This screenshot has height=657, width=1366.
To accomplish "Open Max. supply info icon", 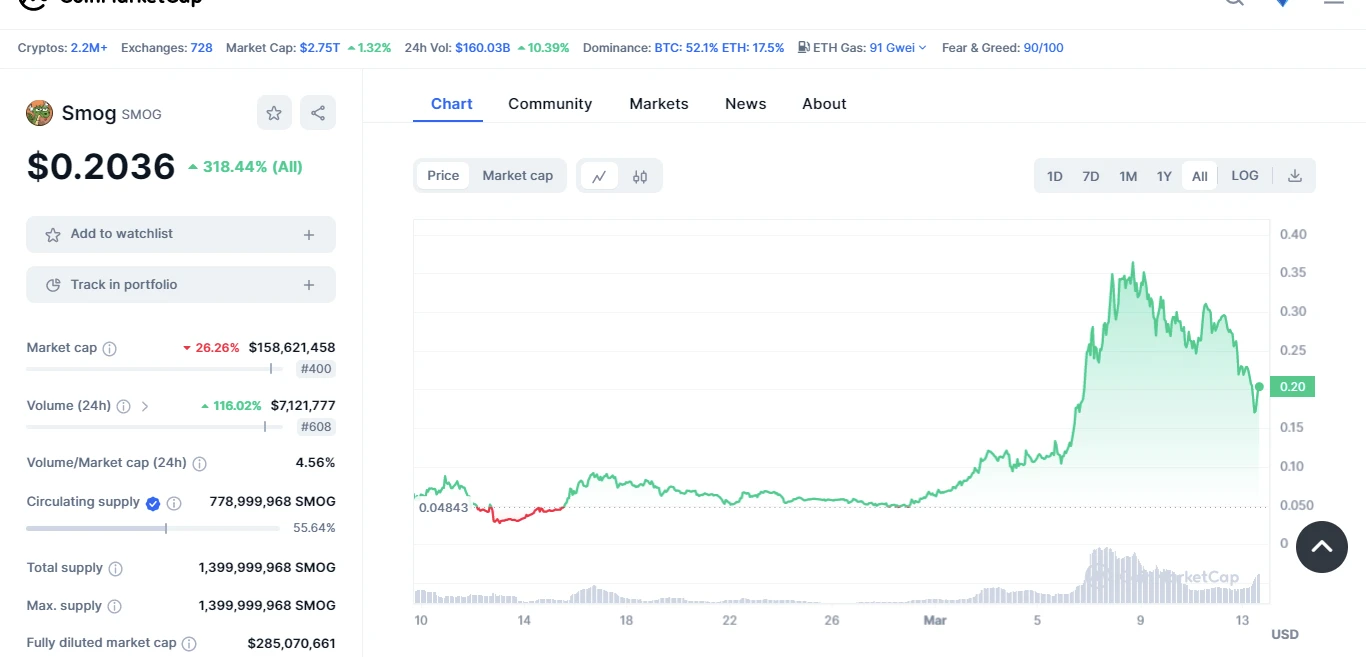I will [x=114, y=607].
